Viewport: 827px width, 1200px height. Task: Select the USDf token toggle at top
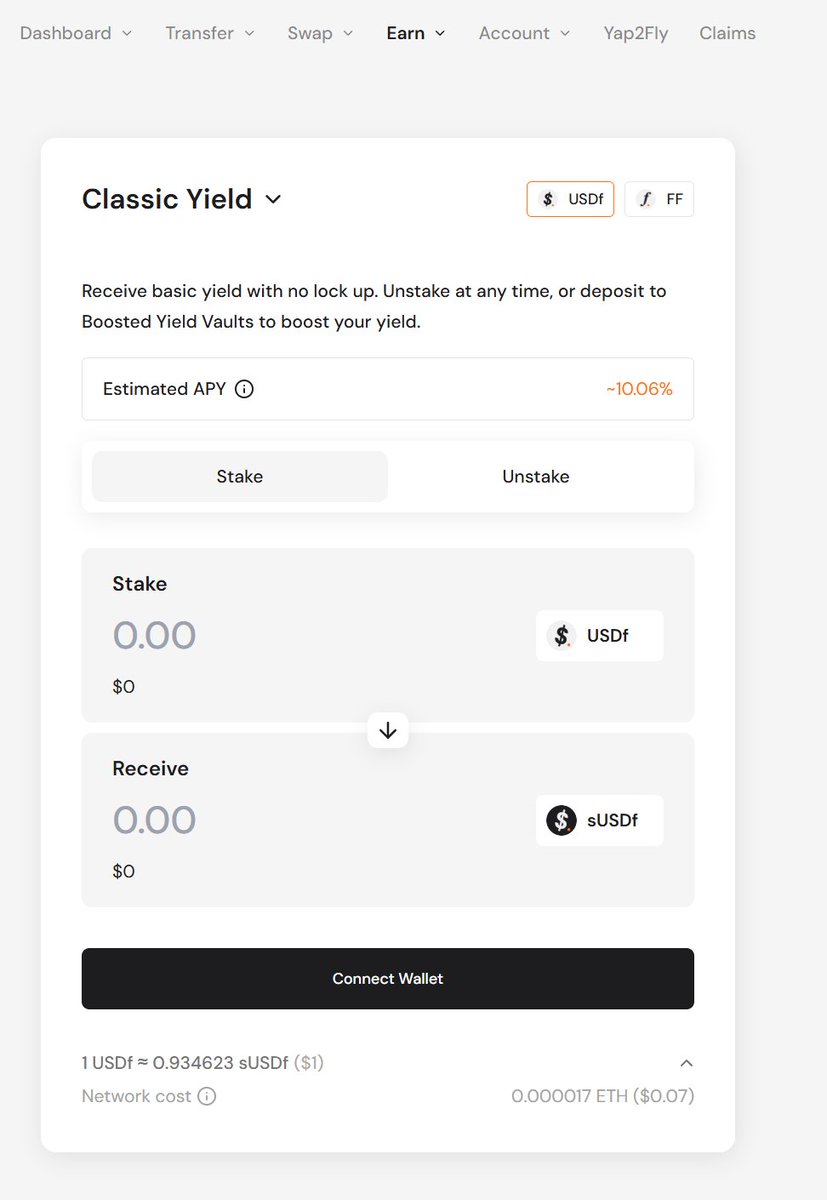pos(570,199)
